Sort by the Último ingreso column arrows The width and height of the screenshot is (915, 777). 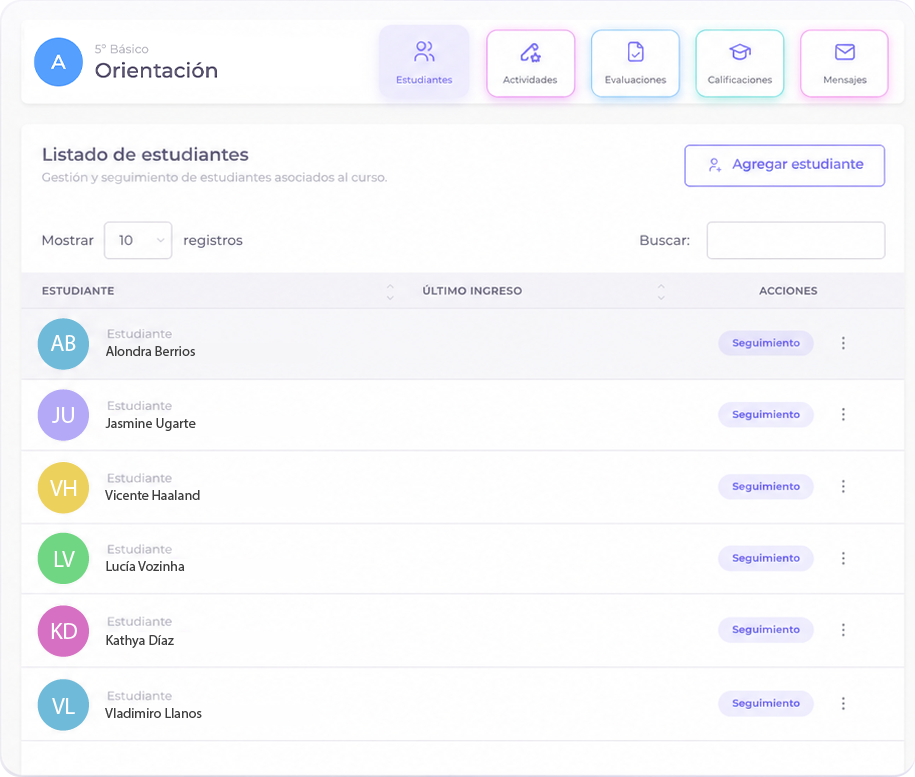pos(661,291)
